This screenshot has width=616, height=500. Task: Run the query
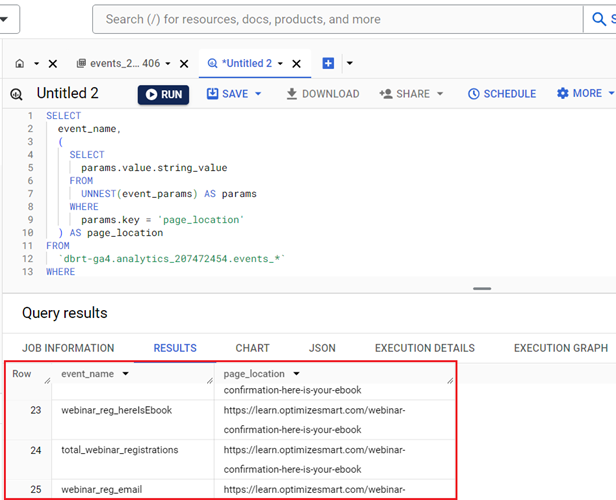point(163,95)
